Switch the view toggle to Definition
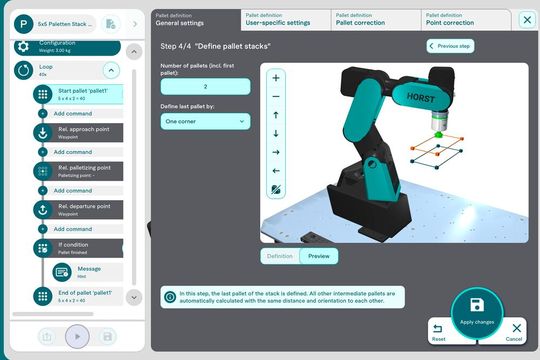540x360 pixels. (280, 256)
